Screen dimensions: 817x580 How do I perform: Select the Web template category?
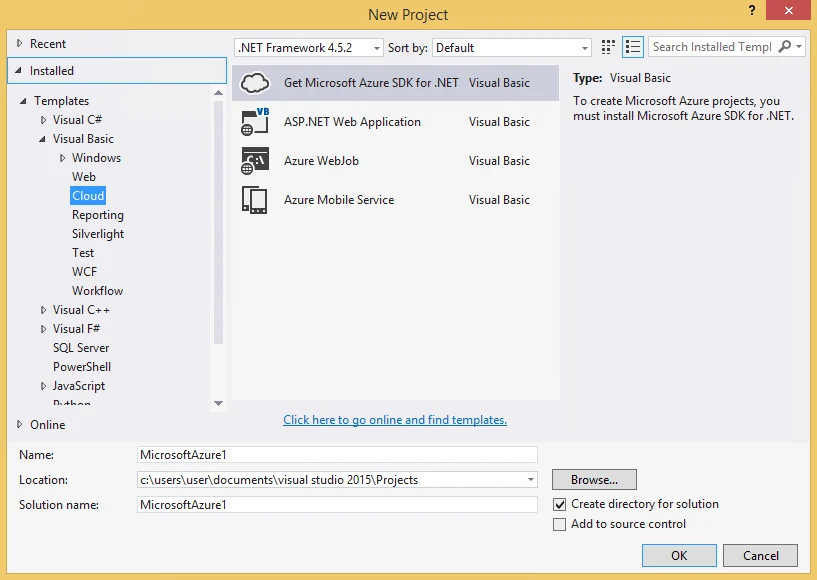[83, 177]
